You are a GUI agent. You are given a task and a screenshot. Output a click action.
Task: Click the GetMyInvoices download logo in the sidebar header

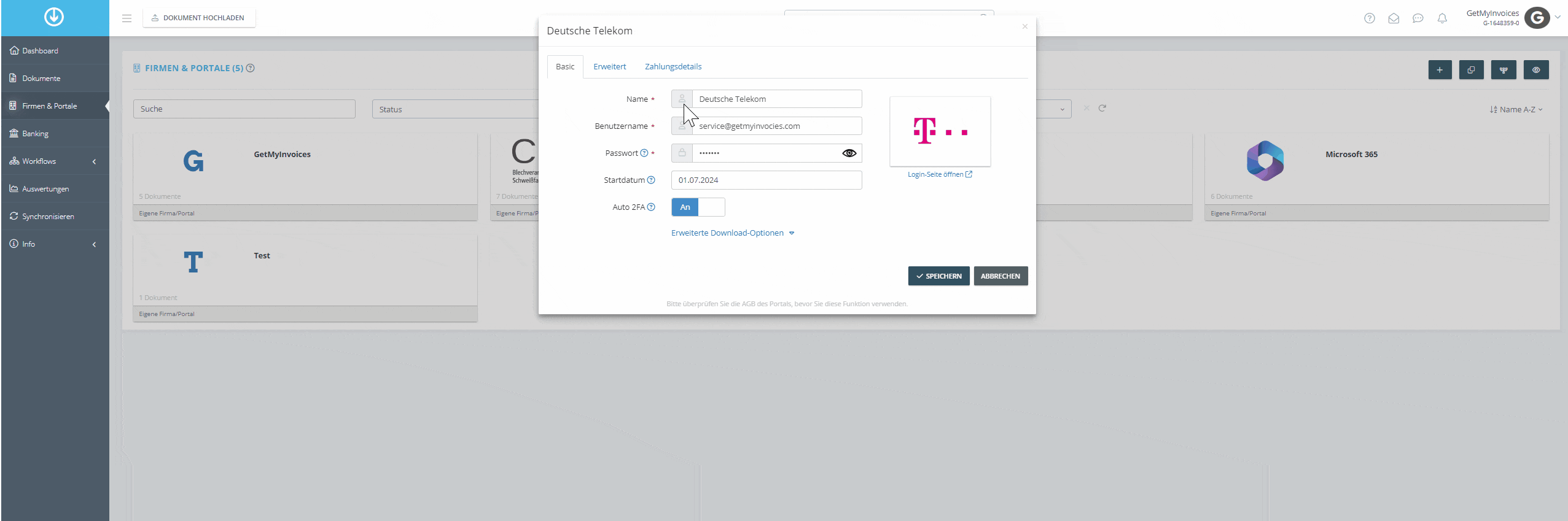point(54,17)
